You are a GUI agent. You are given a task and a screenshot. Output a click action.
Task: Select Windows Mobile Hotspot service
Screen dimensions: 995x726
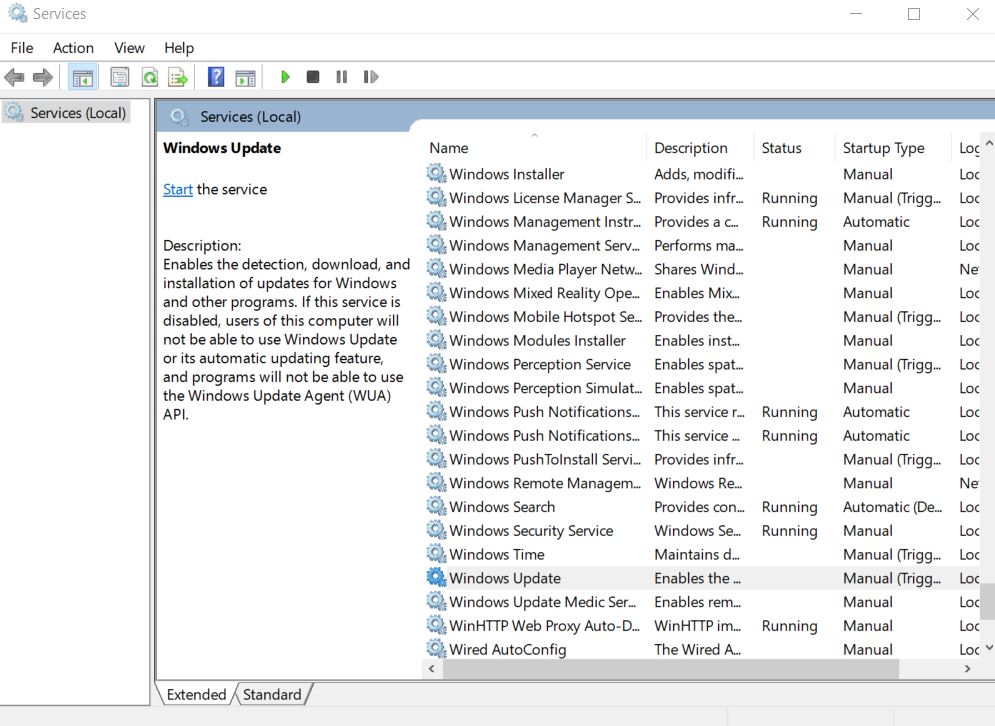point(701,317)
